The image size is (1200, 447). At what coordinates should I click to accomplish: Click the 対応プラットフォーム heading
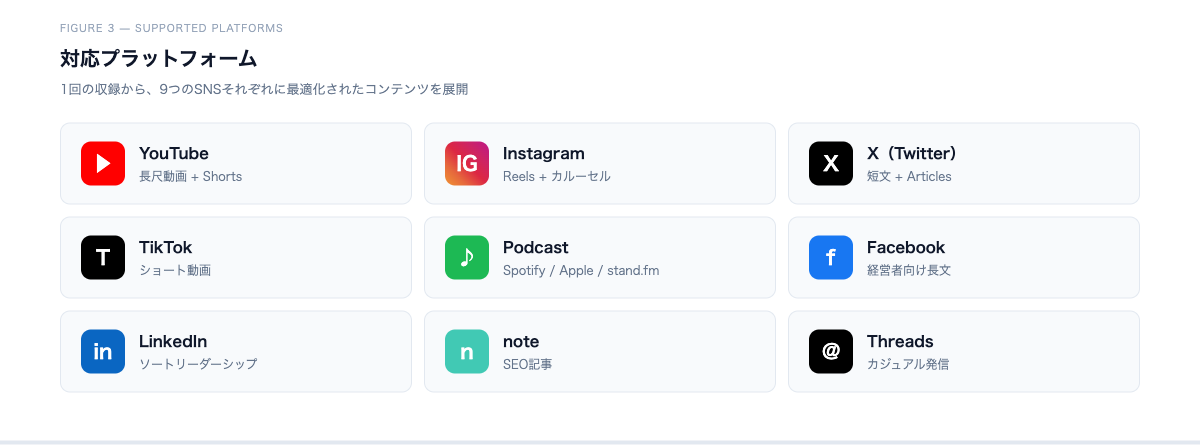click(x=159, y=58)
